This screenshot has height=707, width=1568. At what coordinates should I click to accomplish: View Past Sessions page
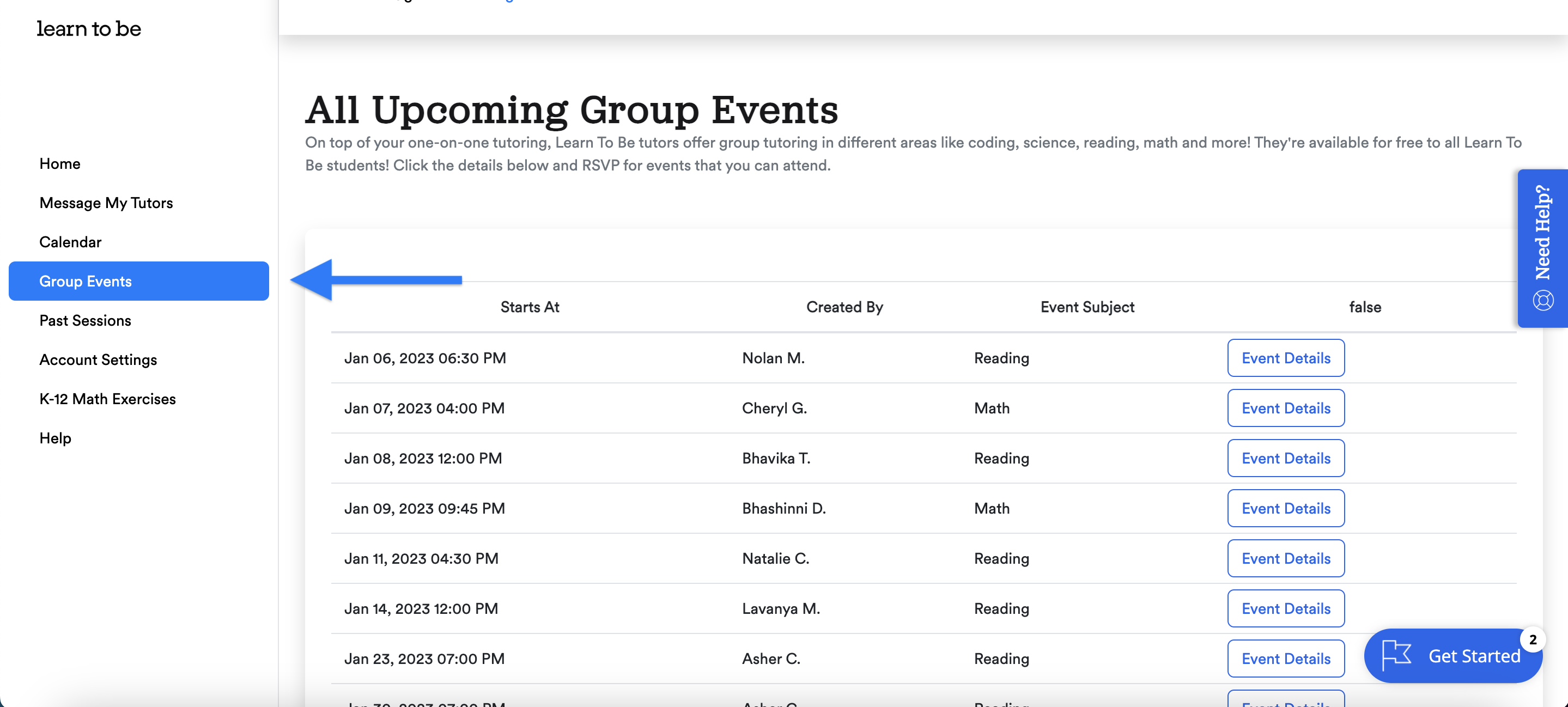tap(85, 321)
